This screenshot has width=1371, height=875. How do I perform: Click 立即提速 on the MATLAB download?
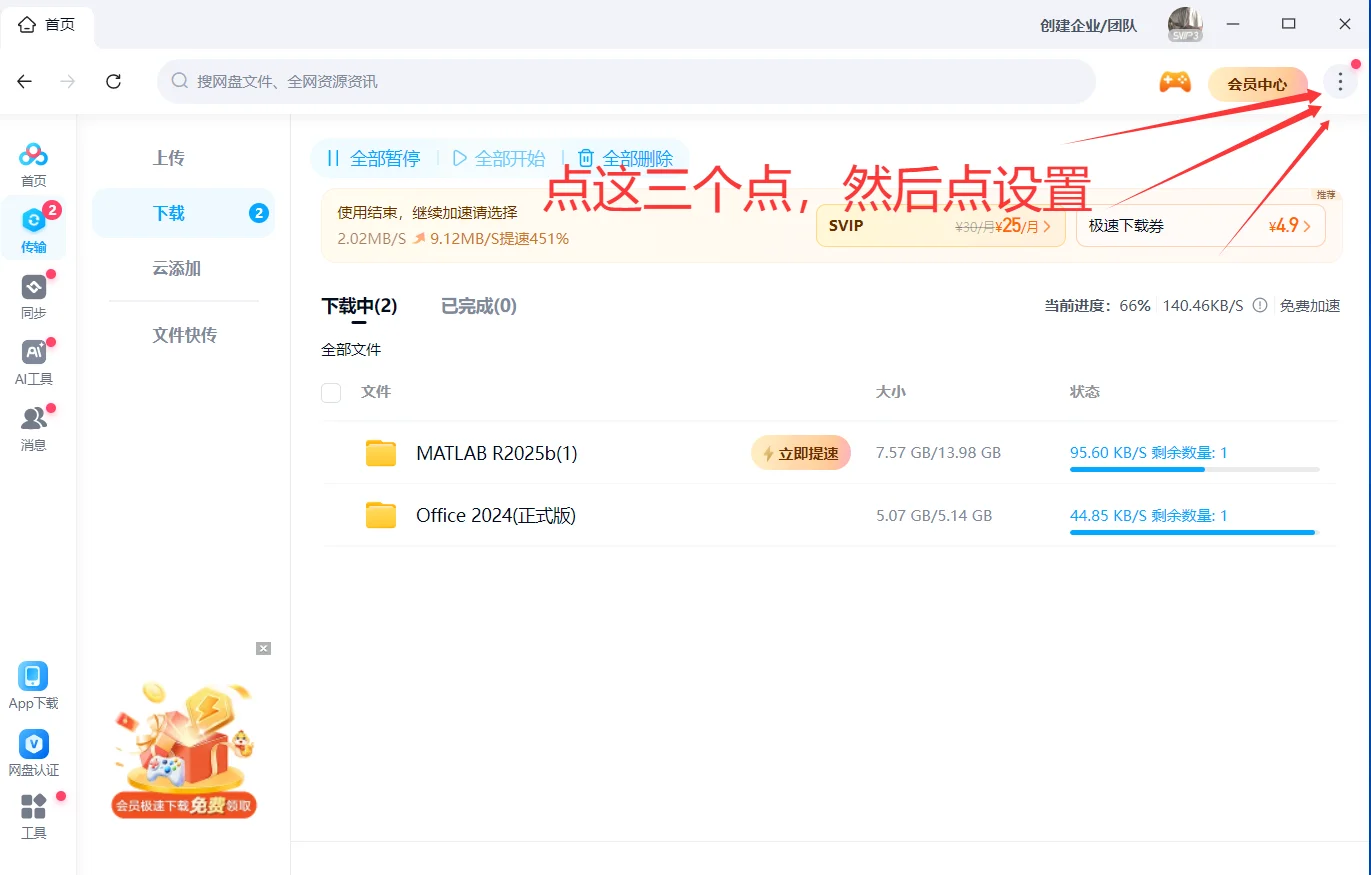[x=800, y=452]
